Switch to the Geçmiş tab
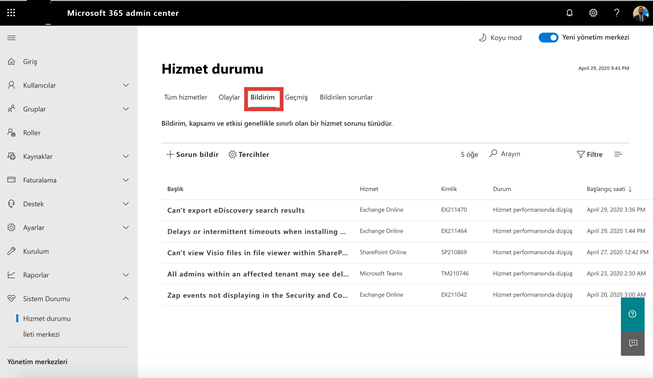The width and height of the screenshot is (653, 378). [296, 97]
